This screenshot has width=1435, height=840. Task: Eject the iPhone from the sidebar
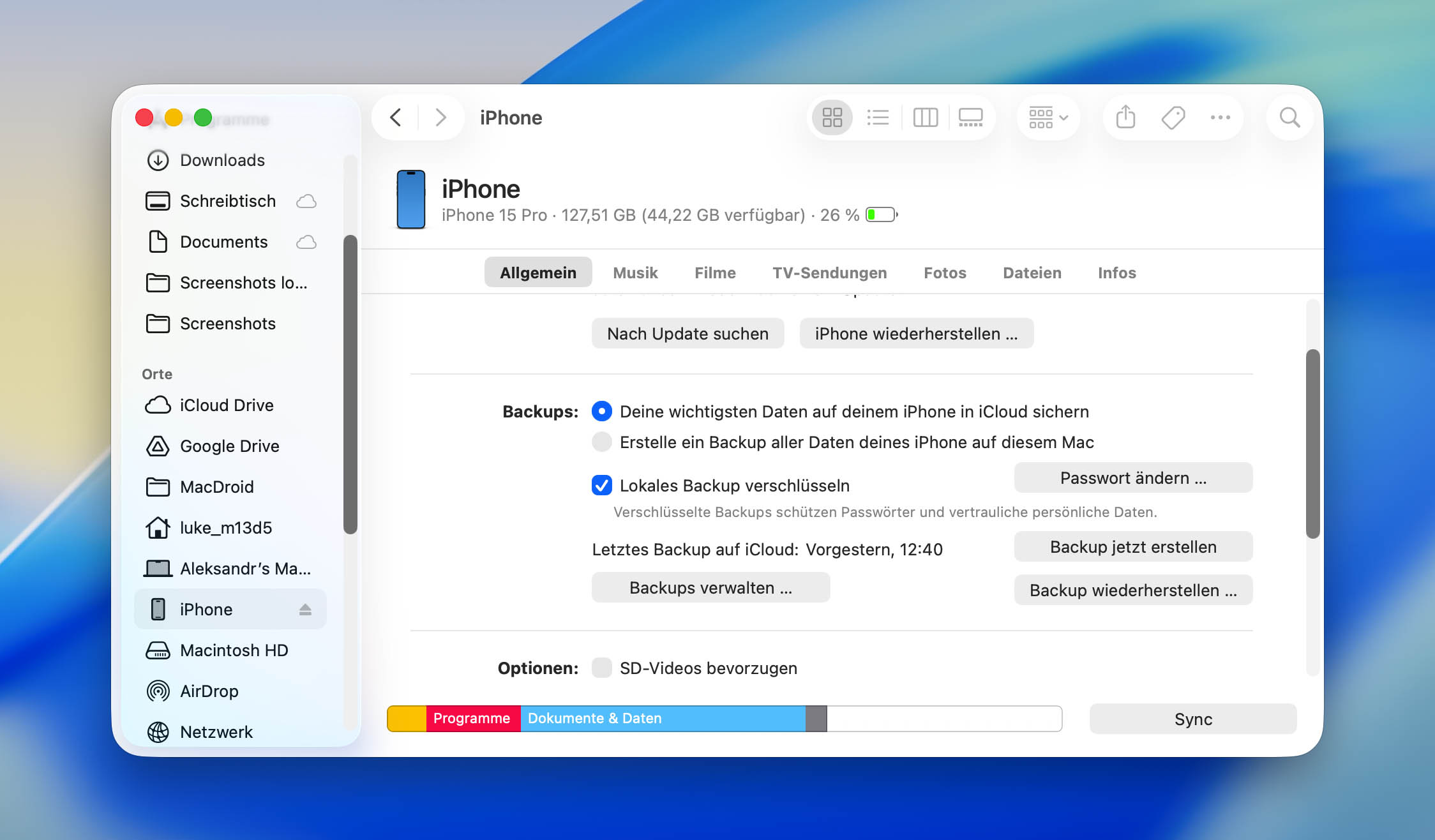[305, 610]
